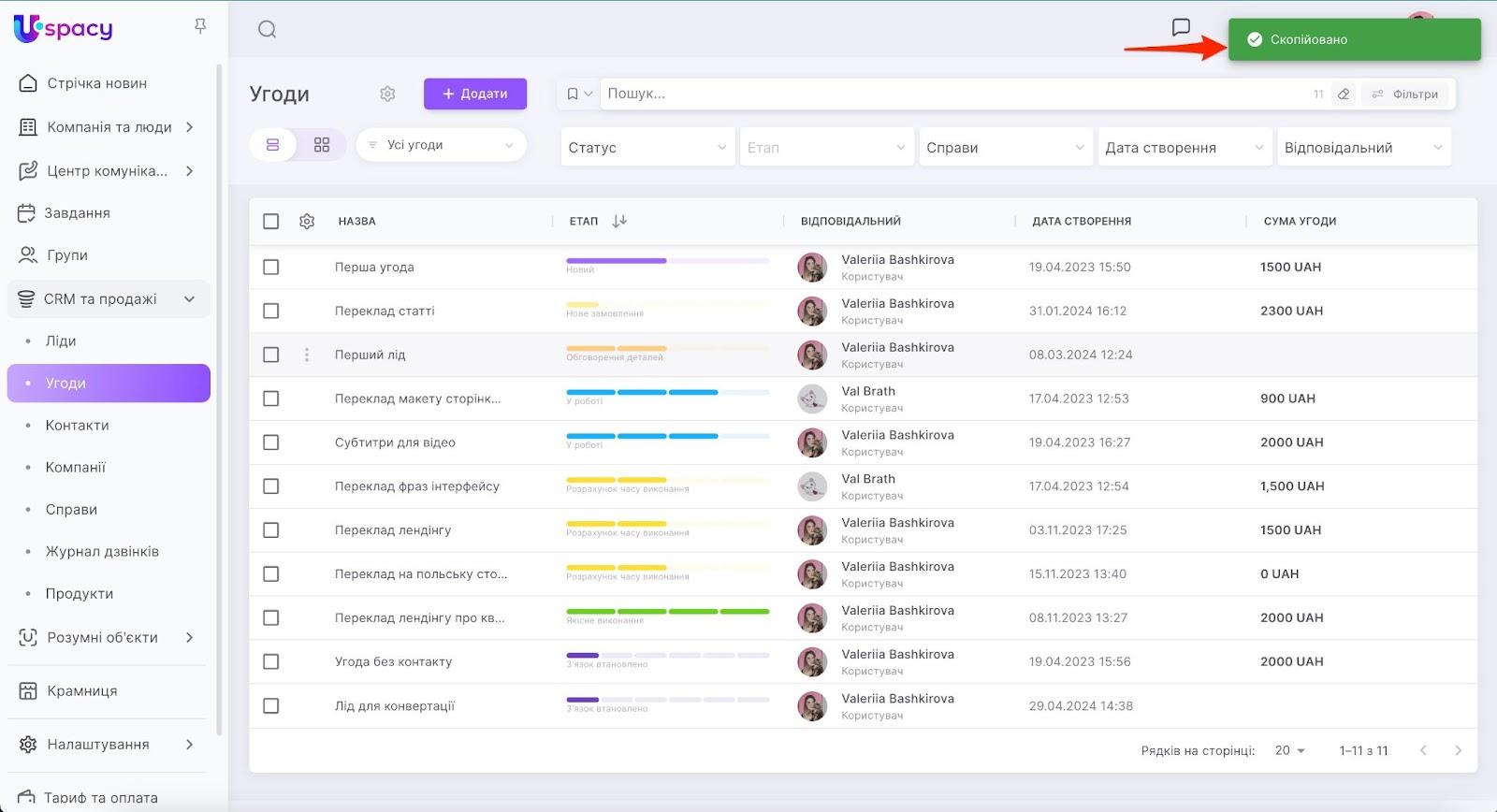The width and height of the screenshot is (1497, 812).
Task: Open the chat messages icon
Action: (1181, 27)
